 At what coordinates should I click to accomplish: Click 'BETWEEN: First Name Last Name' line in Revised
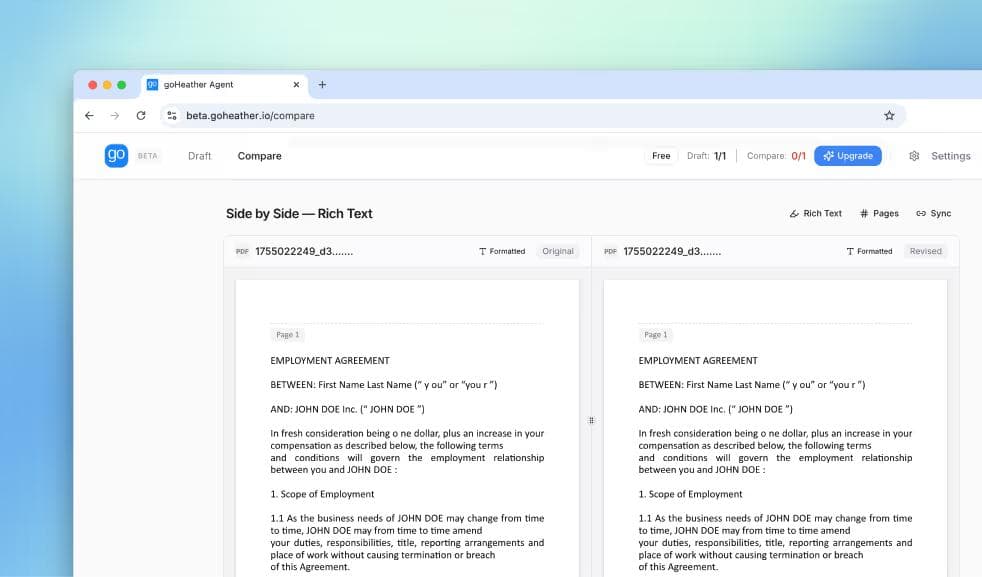point(752,385)
